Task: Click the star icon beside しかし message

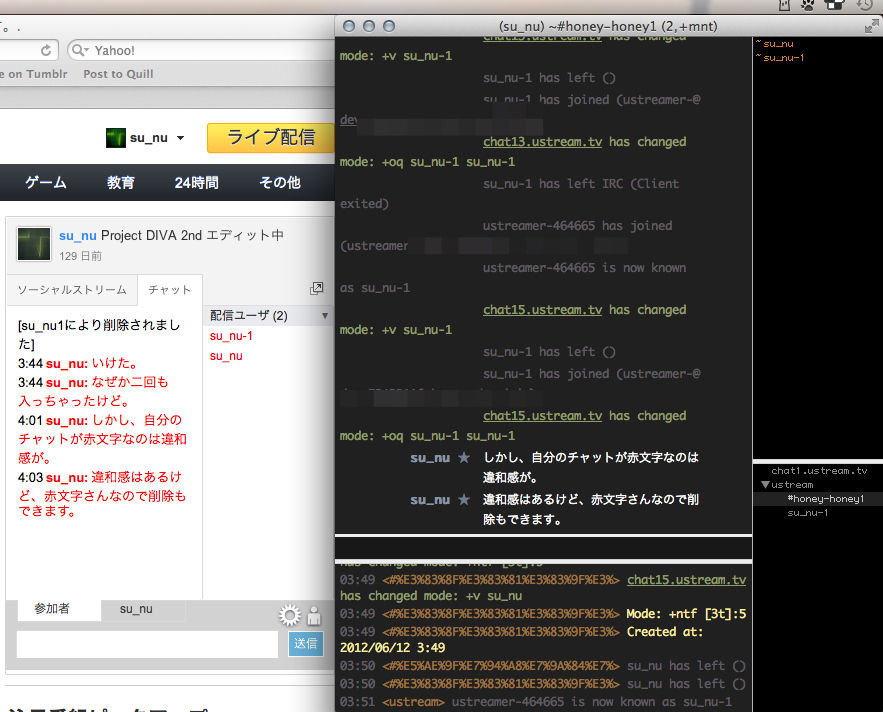Action: click(x=464, y=457)
